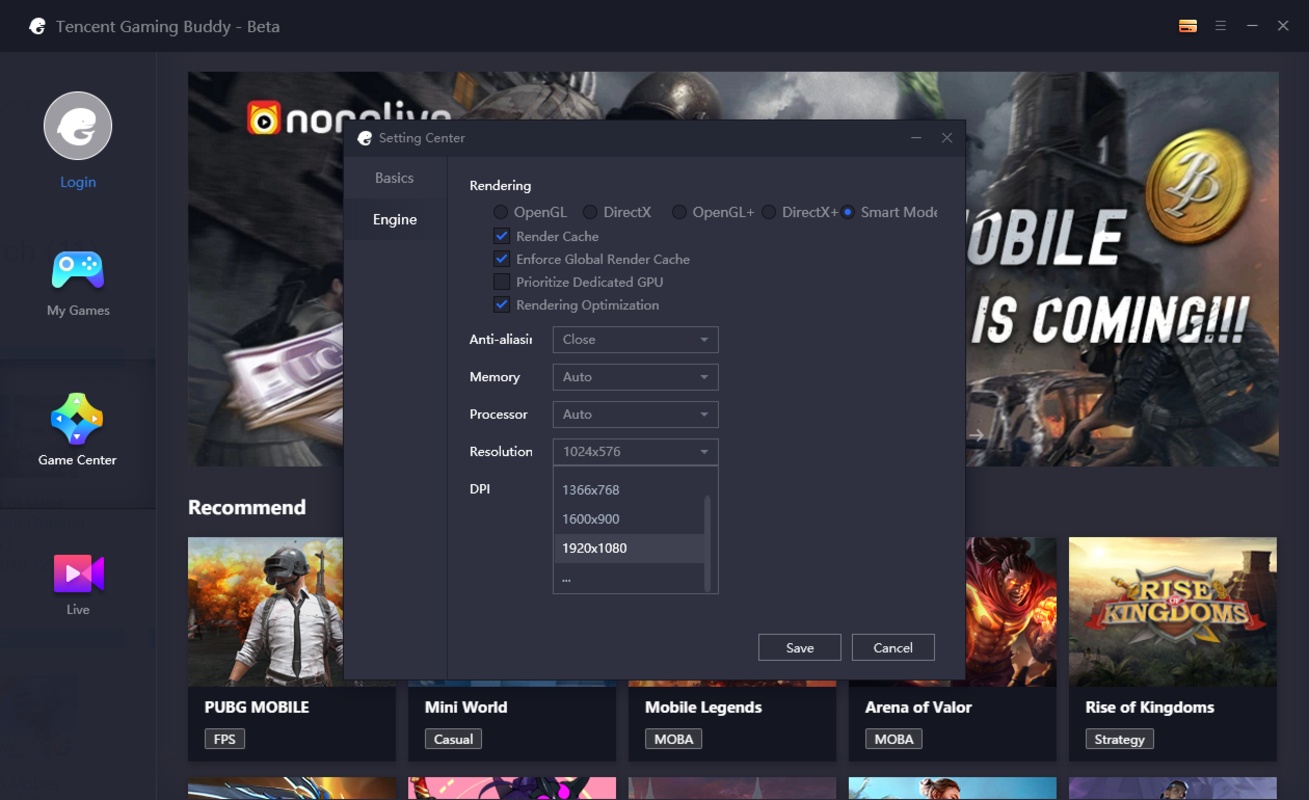Click the orange card icon in title bar
Viewport: 1309px width, 800px height.
(1188, 26)
